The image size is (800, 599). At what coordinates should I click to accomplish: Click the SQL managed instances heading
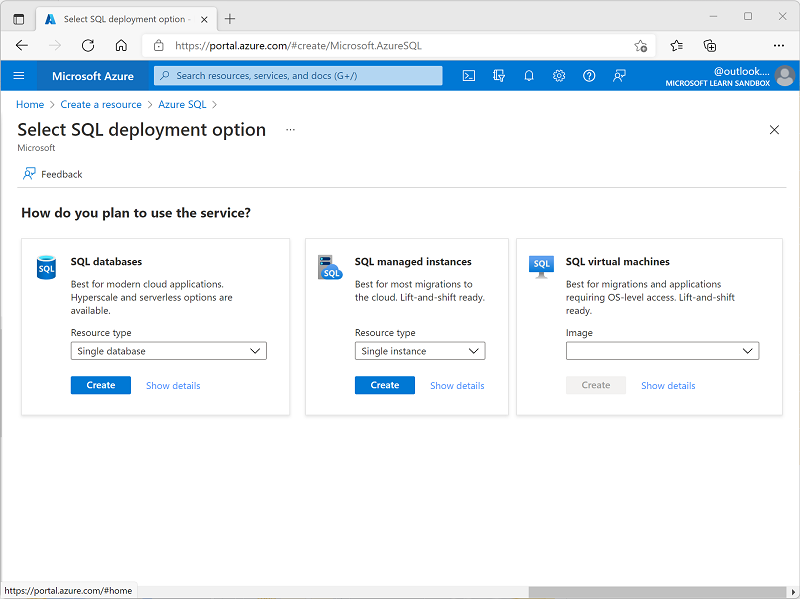pos(413,262)
